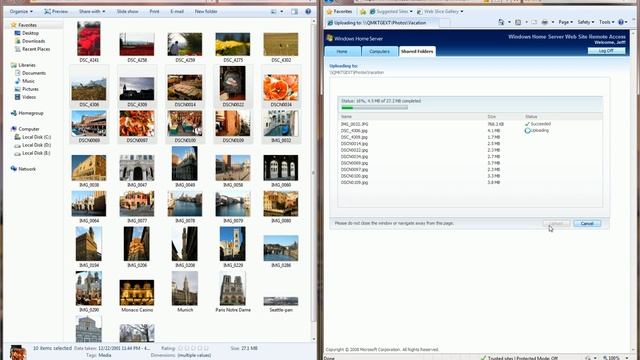The height and width of the screenshot is (360, 640).
Task: Click the IE Read Mail icon
Action: (534, 22)
